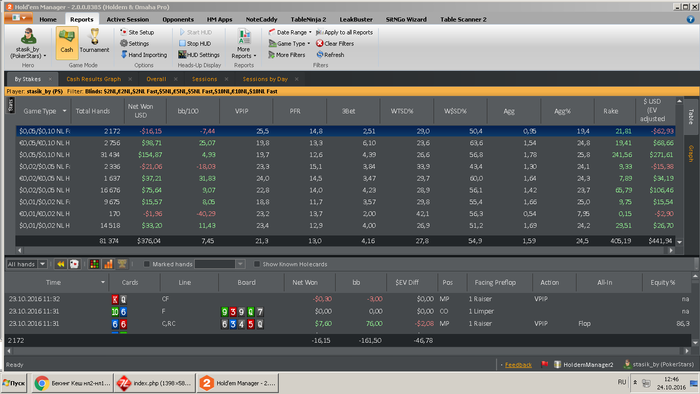Image resolution: width=700 pixels, height=394 pixels.
Task: Open the HM Apps ribbon tab
Action: tap(220, 20)
